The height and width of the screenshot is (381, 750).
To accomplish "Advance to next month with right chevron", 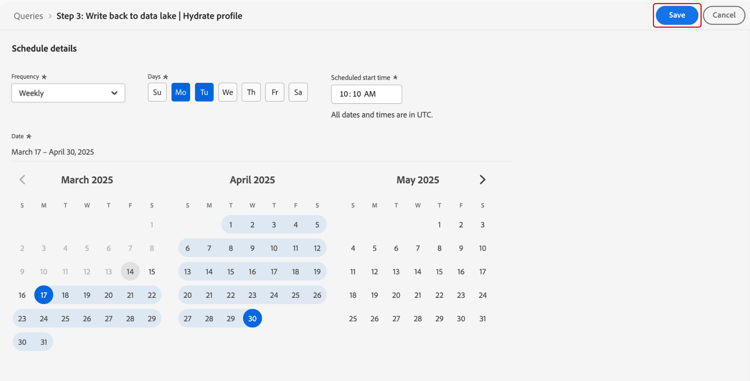I will coord(483,180).
